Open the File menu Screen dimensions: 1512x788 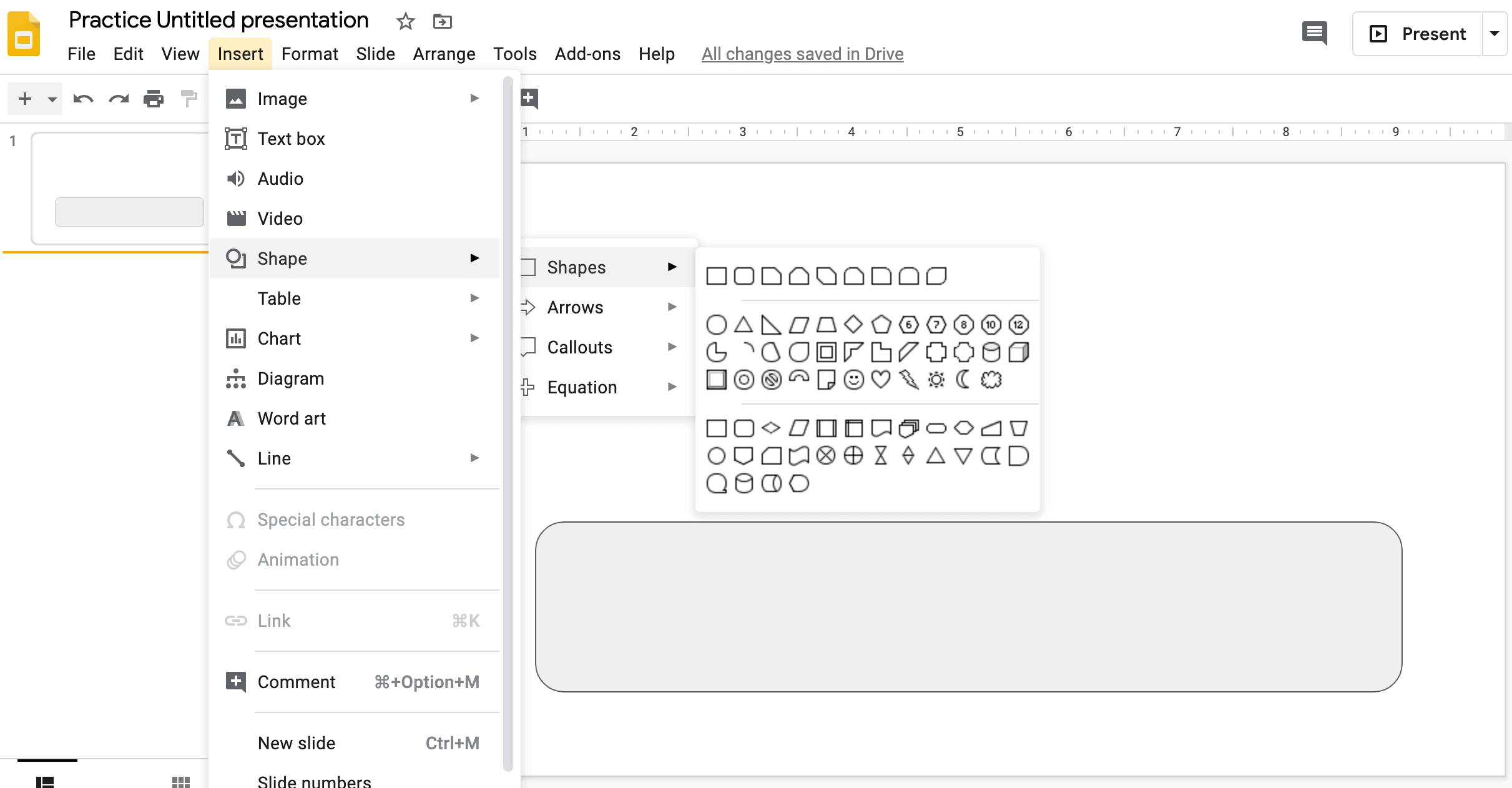pos(82,54)
